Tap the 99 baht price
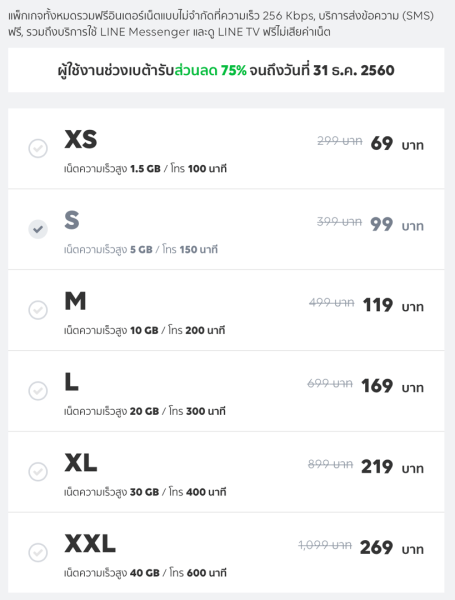 pos(397,224)
